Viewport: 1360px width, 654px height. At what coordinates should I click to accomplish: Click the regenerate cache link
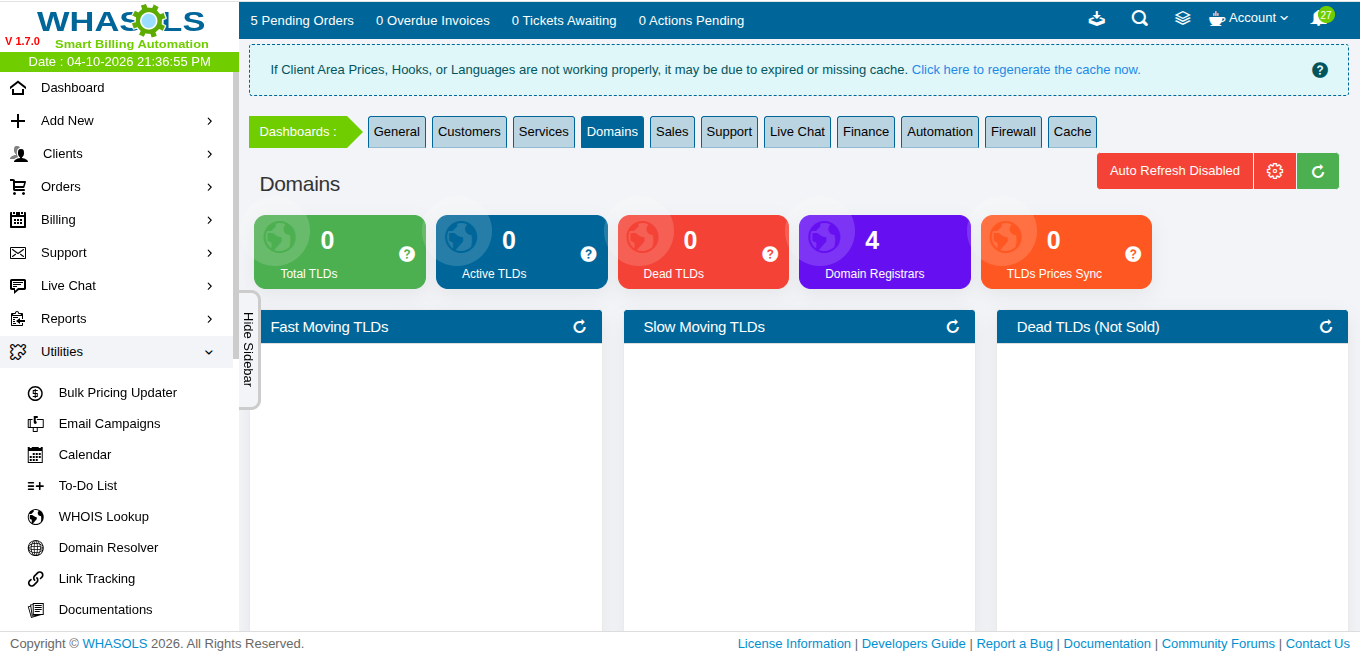pos(1025,70)
